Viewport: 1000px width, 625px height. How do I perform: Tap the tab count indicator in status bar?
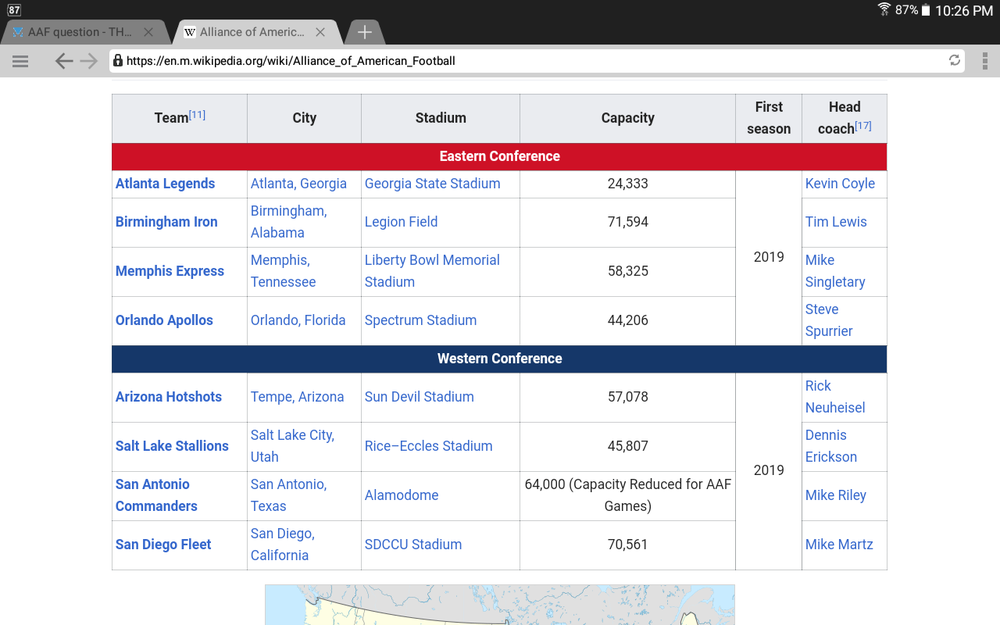coord(14,10)
